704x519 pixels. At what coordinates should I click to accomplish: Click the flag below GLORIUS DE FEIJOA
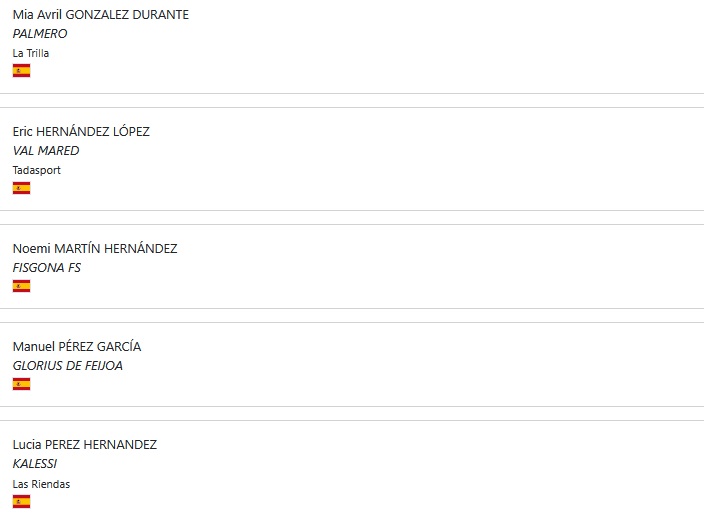coord(21,384)
